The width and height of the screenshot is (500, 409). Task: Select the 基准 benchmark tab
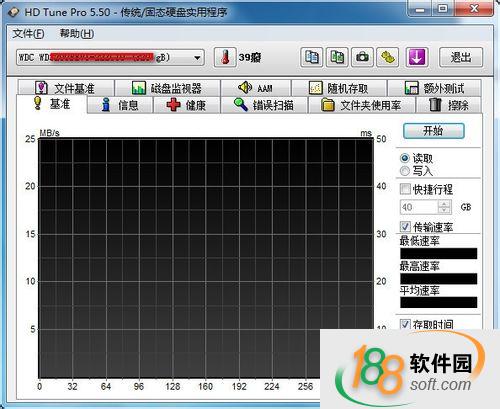(52, 104)
